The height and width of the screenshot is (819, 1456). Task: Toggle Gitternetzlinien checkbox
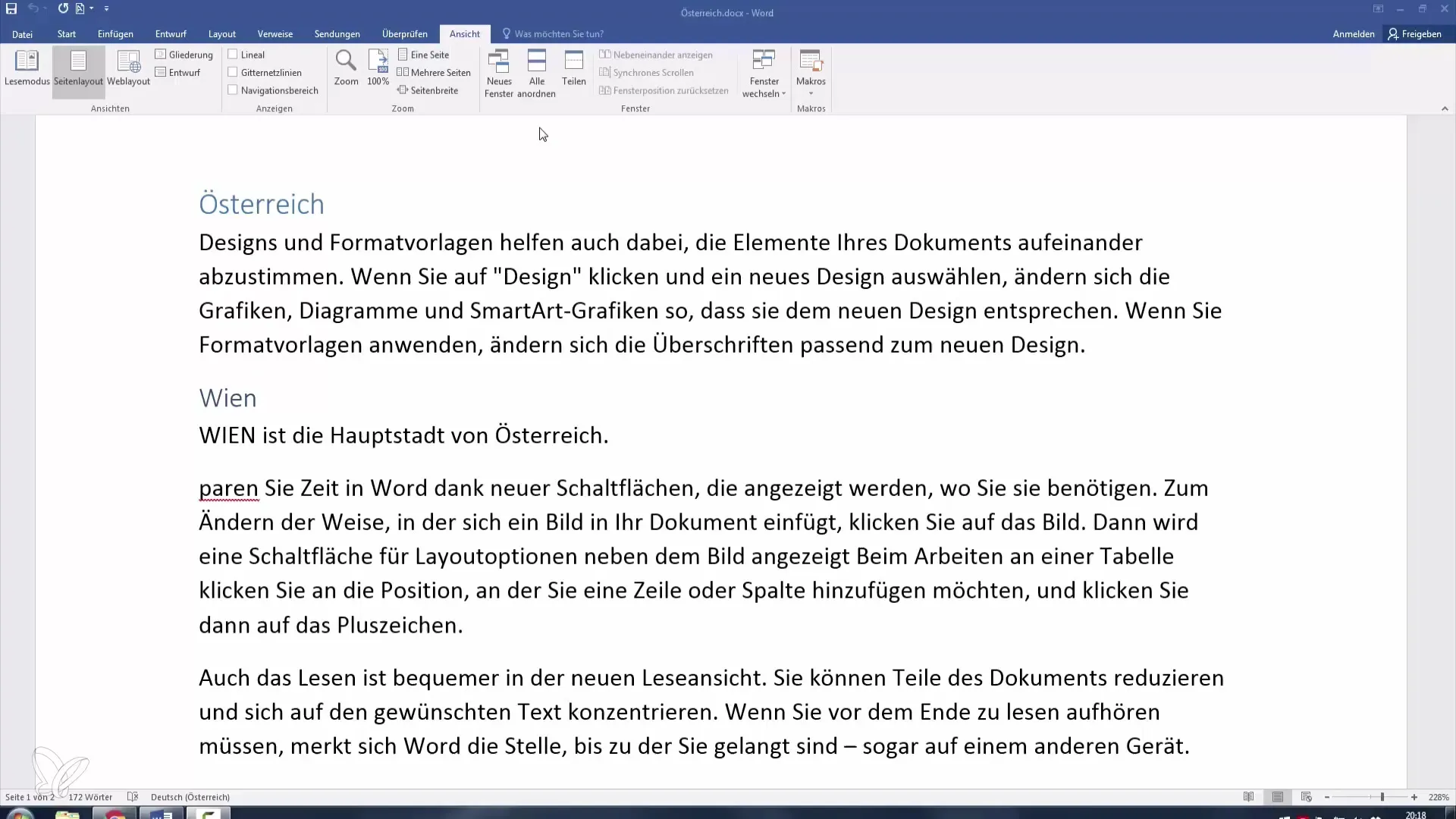234,72
